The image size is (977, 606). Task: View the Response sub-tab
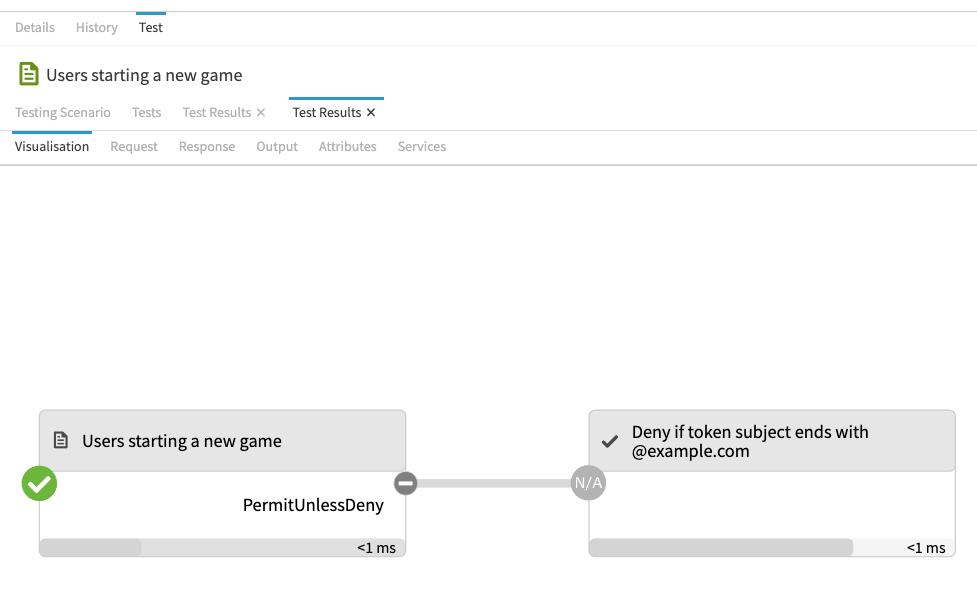point(207,147)
